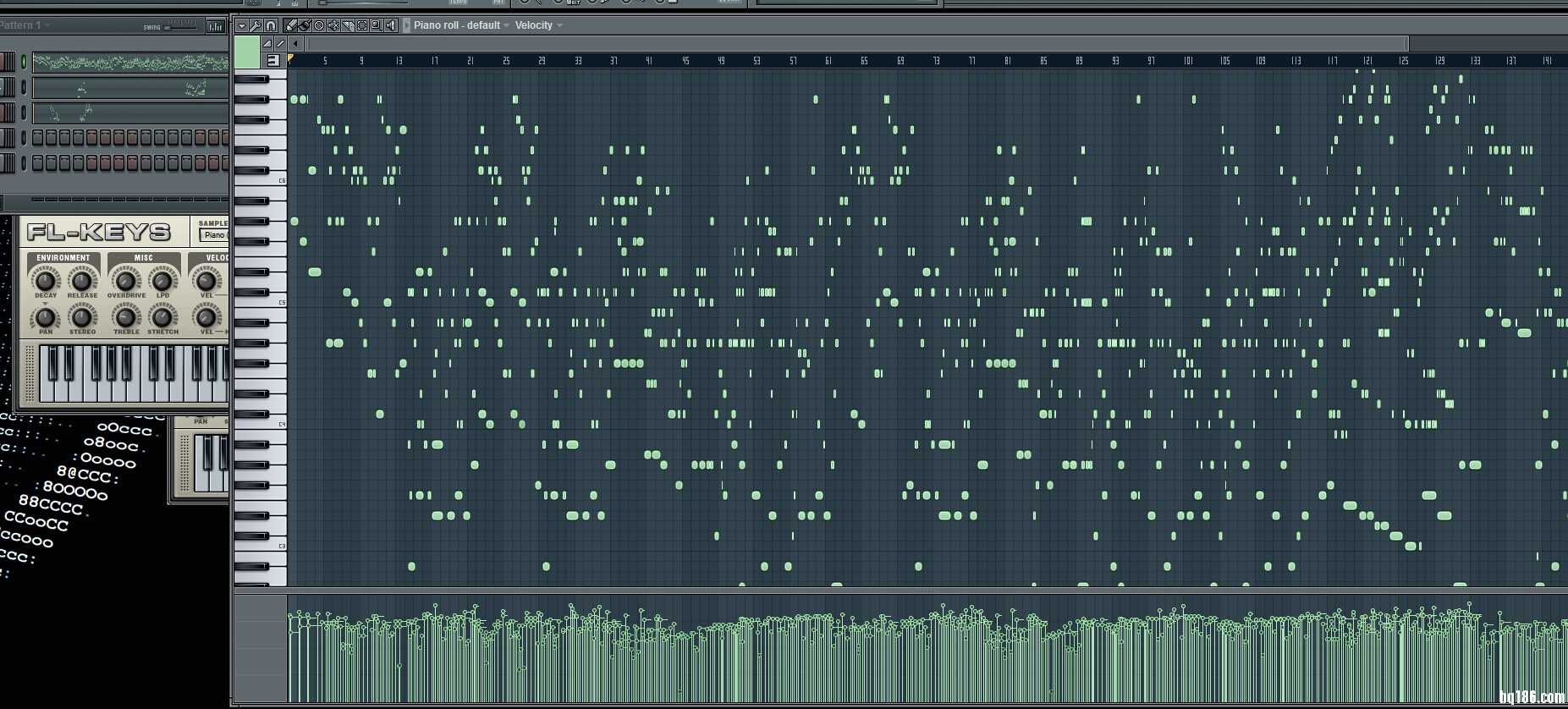1568x709 pixels.
Task: Click a key on FL-KEYS on-screen keyboard
Action: click(134, 372)
